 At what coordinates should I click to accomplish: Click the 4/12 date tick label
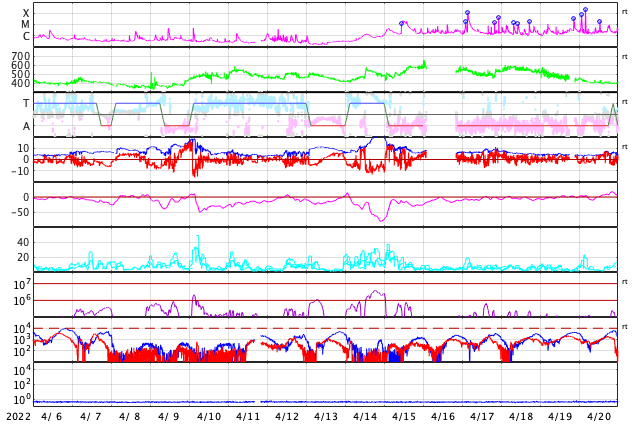287,416
